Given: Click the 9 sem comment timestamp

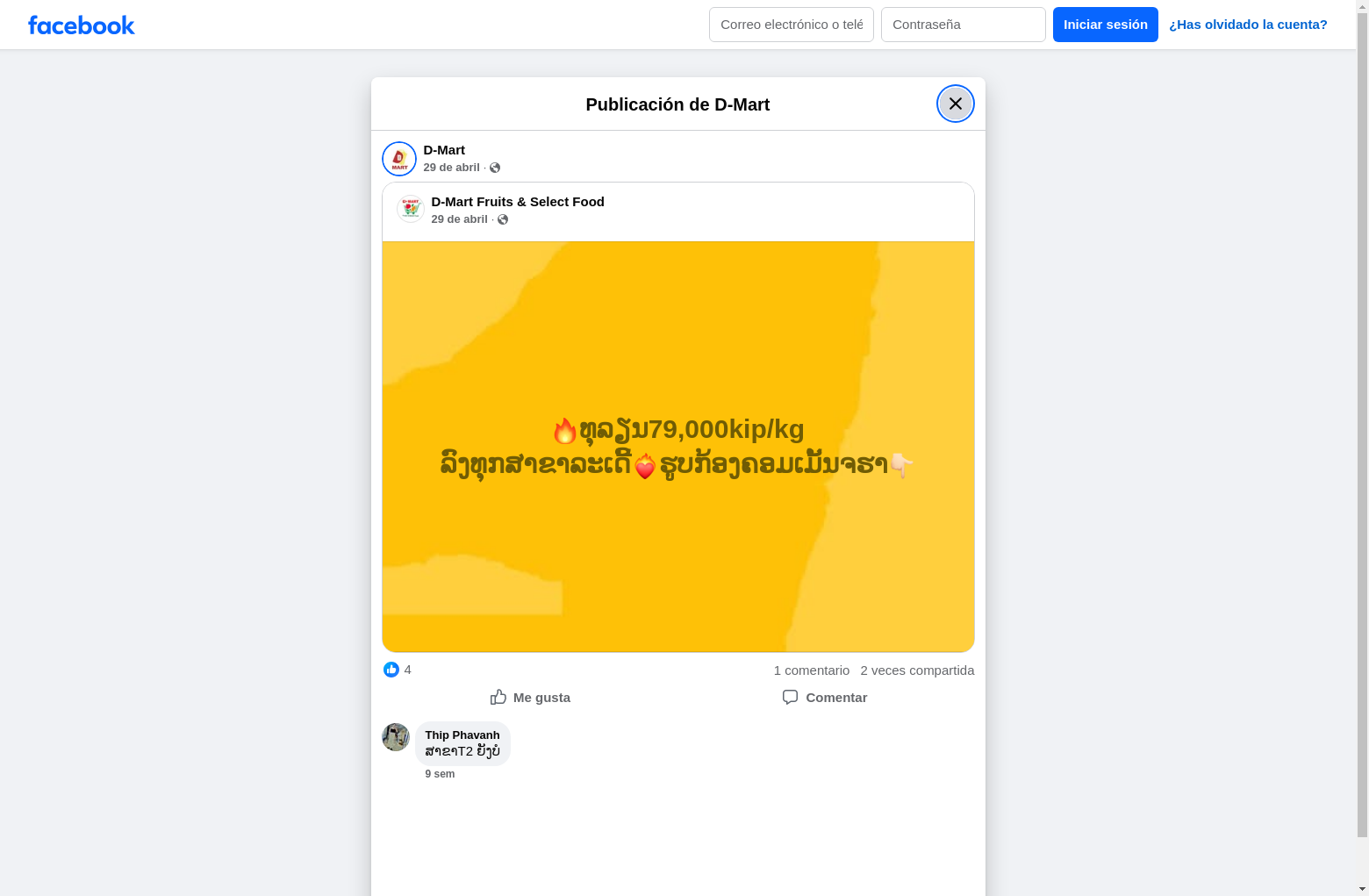Looking at the screenshot, I should [x=440, y=774].
